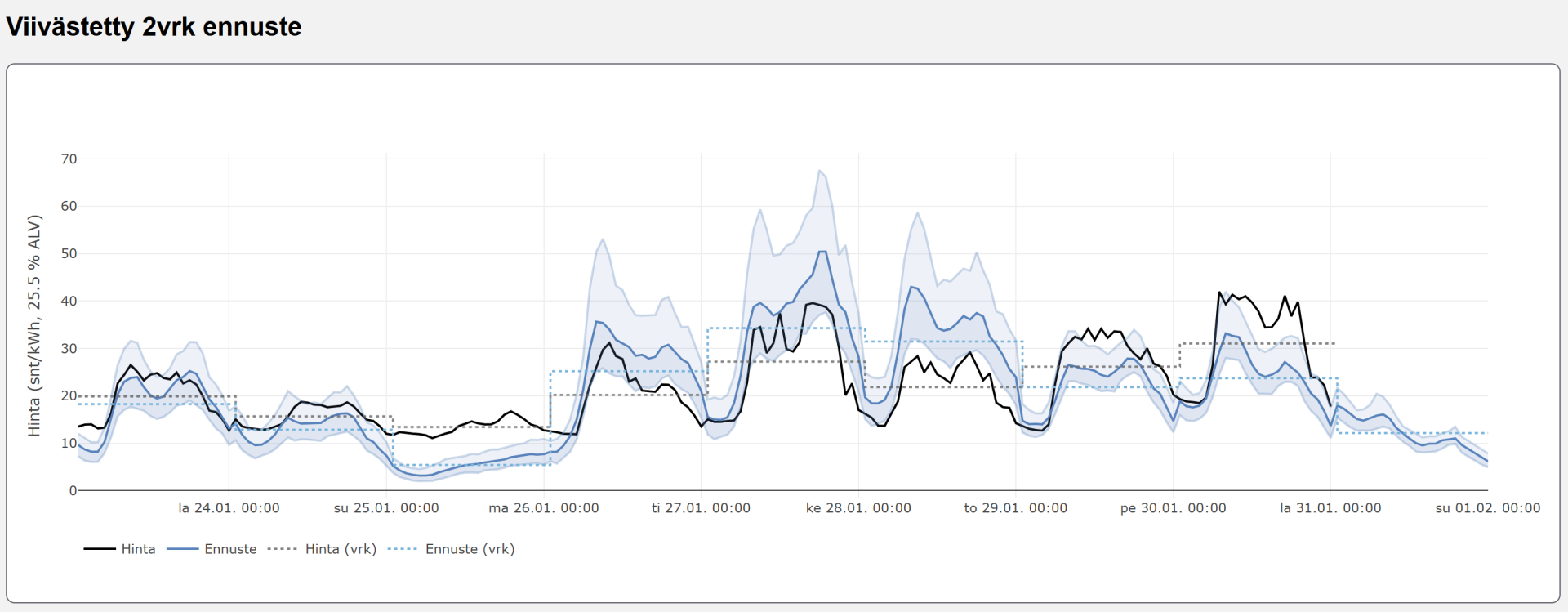Click x-axis label 'la 24.01. 00:00'

point(229,508)
